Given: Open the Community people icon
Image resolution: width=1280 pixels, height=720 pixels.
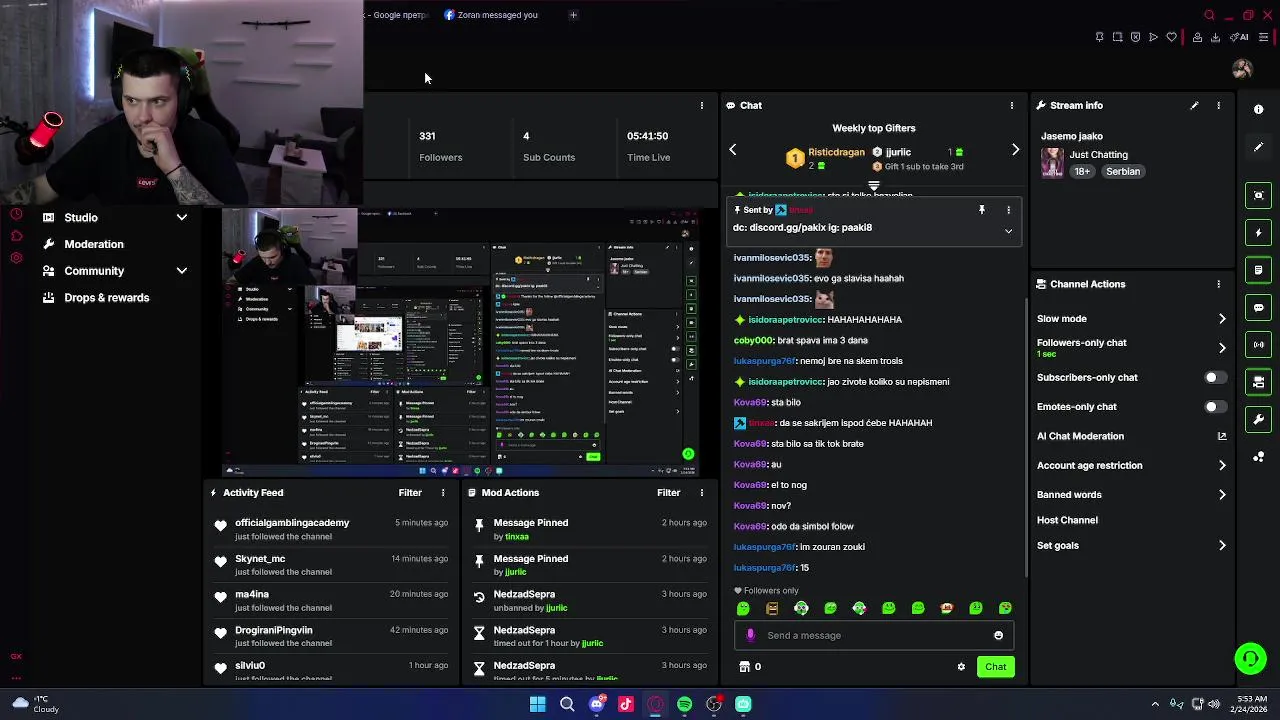Looking at the screenshot, I should [x=49, y=271].
